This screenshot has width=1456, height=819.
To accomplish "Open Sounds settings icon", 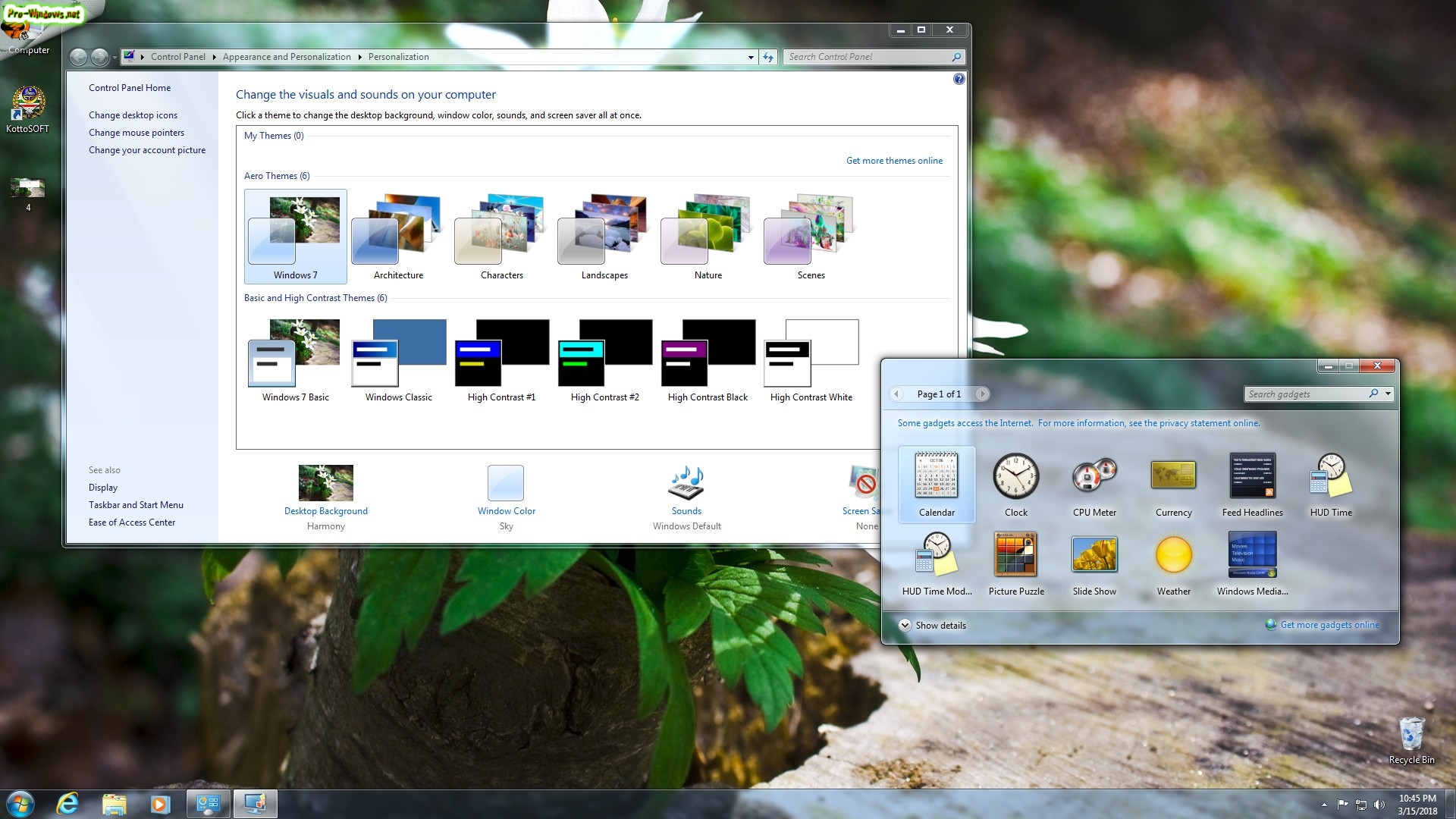I will [686, 483].
